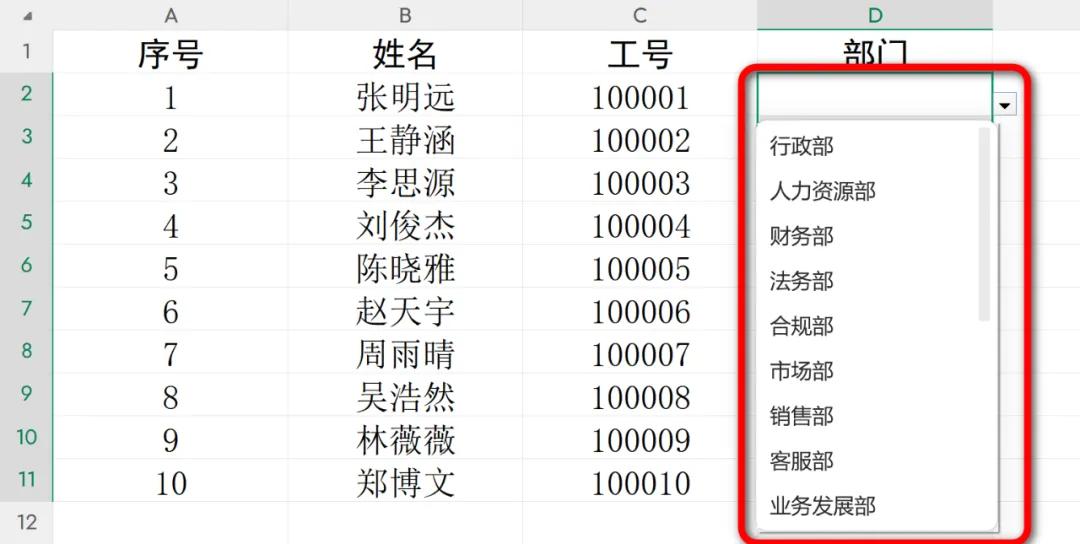Click the cell containing 刘俊杰
This screenshot has width=1080, height=544.
click(405, 222)
